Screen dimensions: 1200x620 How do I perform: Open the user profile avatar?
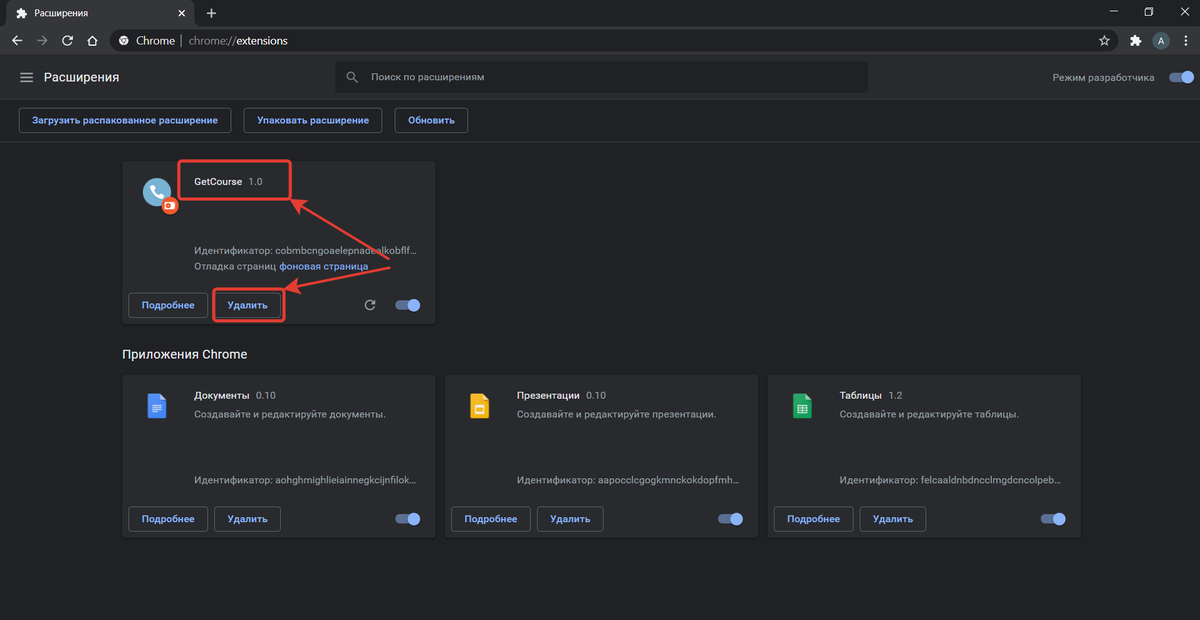click(1161, 41)
